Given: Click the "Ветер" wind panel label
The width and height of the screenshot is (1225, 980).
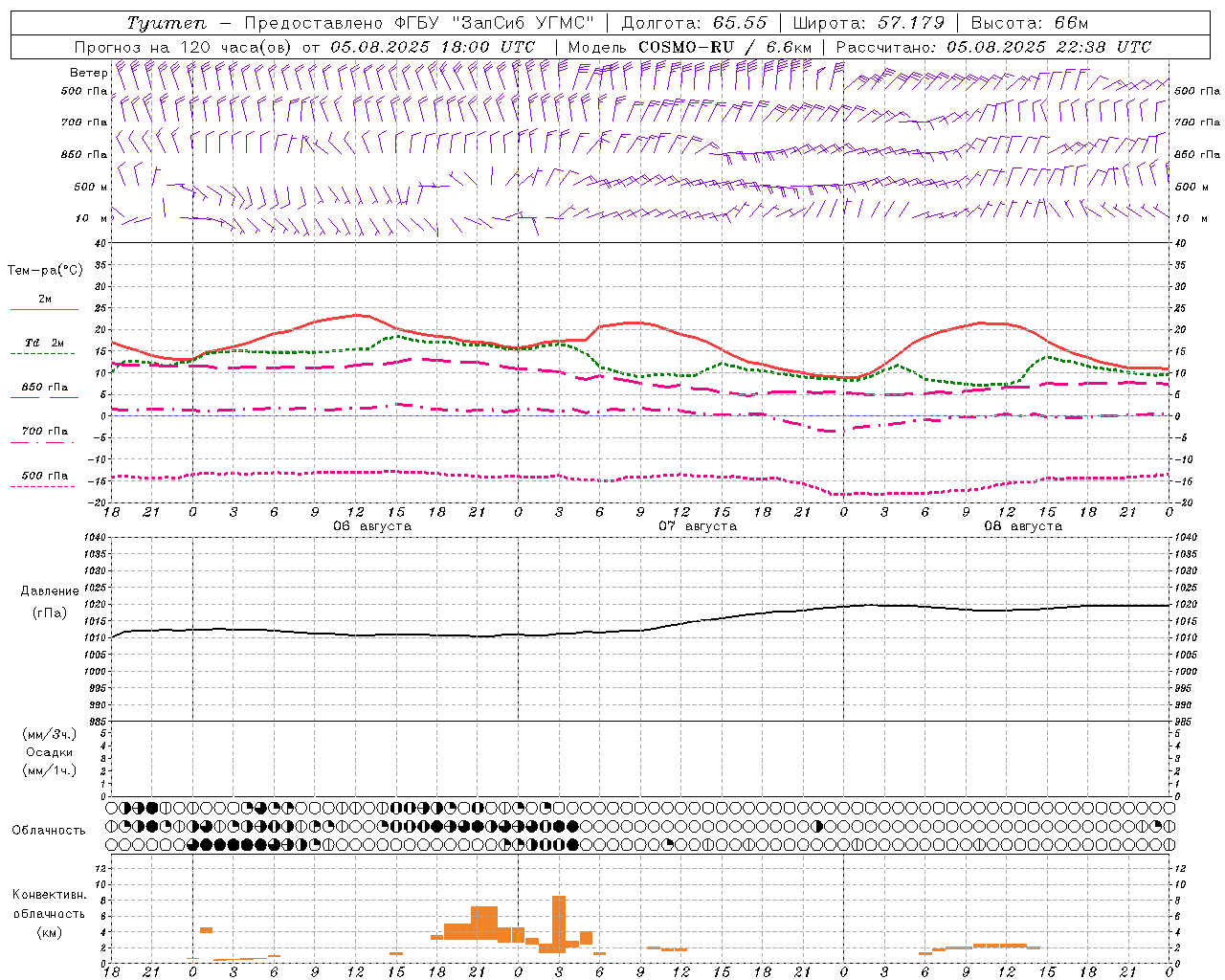Looking at the screenshot, I should (x=88, y=73).
